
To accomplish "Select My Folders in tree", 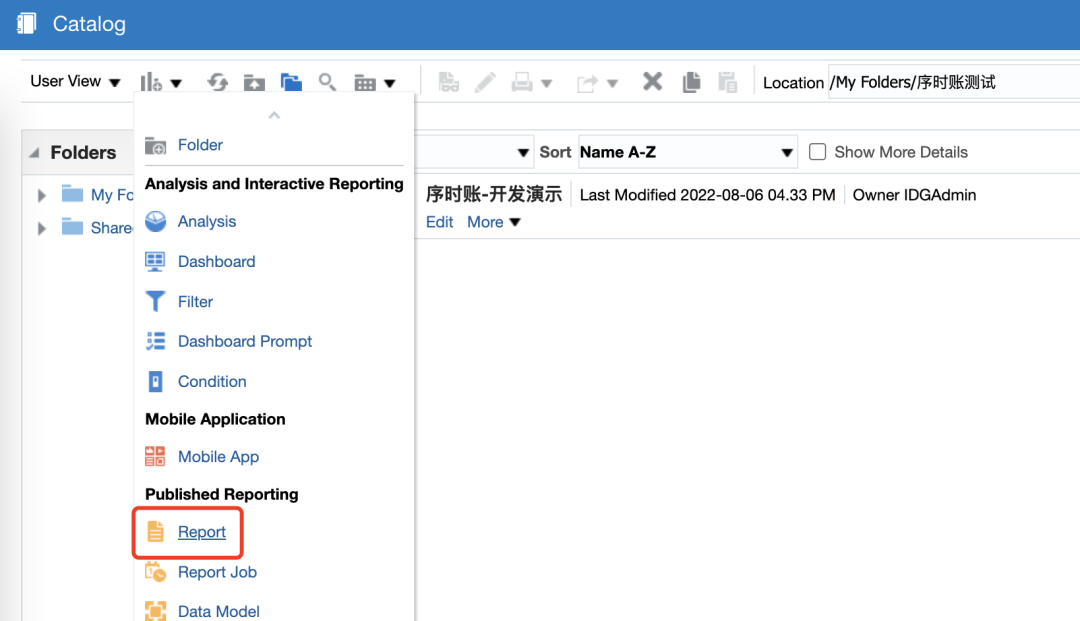I will [x=112, y=195].
